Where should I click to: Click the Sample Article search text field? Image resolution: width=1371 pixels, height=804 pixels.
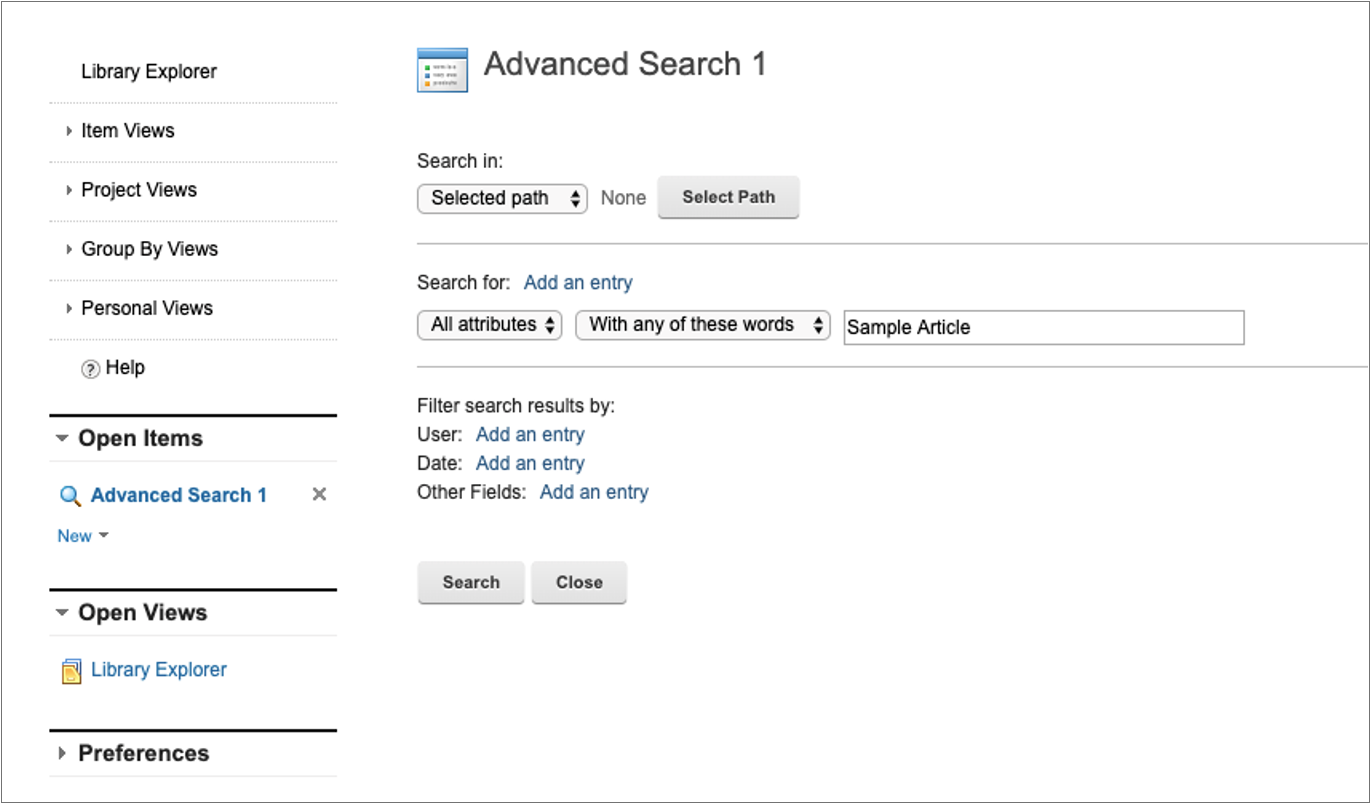pos(1043,327)
